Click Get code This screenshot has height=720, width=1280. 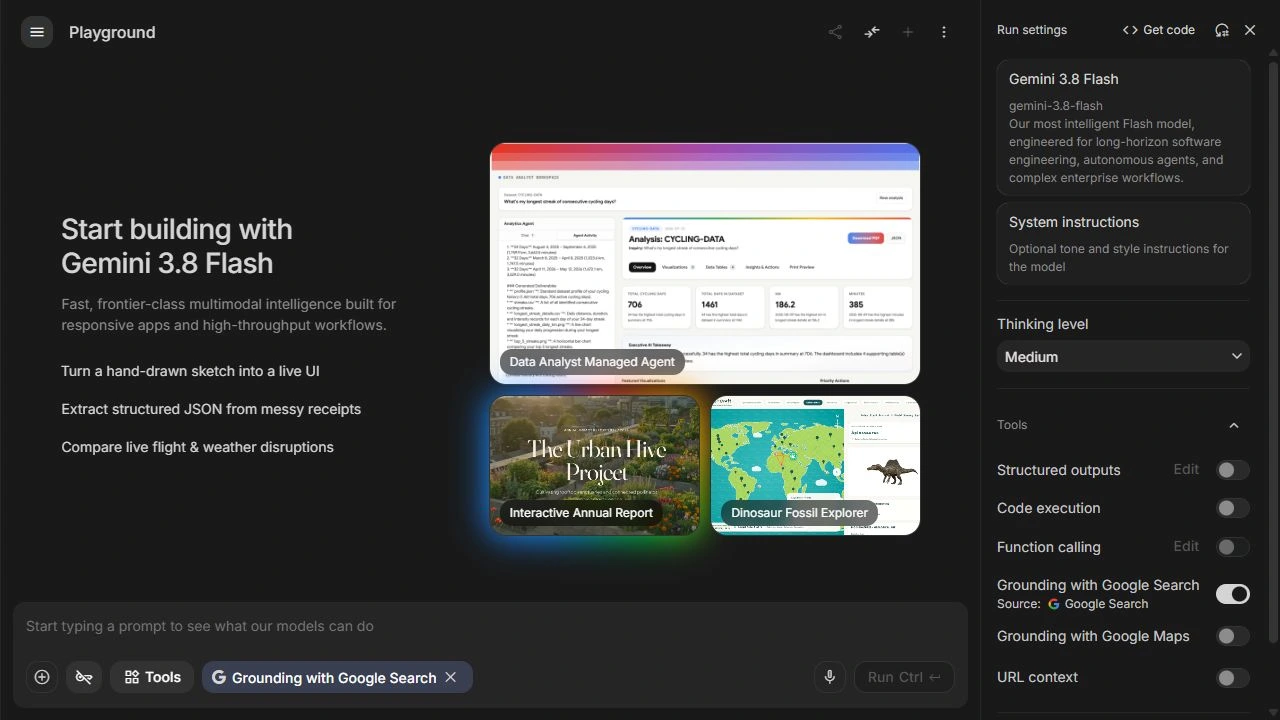pyautogui.click(x=1159, y=30)
